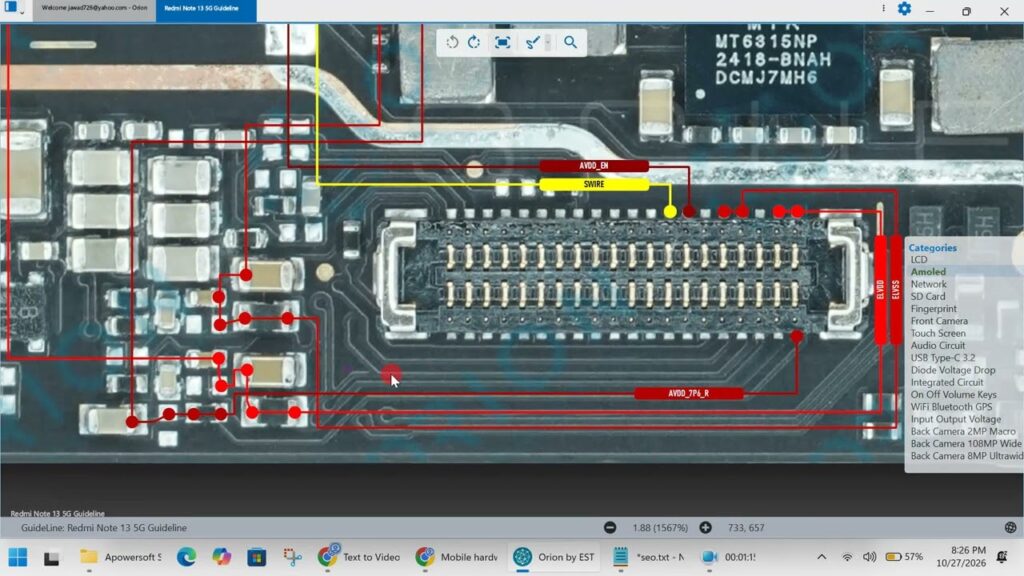The width and height of the screenshot is (1024, 576).
Task: Fit the board image to screen
Action: pos(502,42)
